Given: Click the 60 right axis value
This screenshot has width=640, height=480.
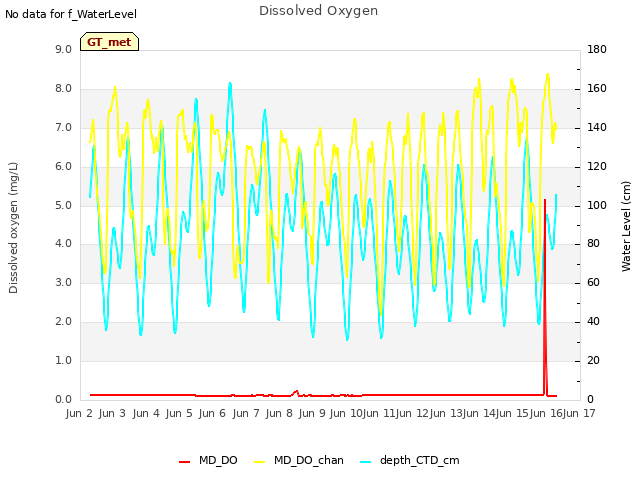Looking at the screenshot, I should pyautogui.click(x=594, y=282).
